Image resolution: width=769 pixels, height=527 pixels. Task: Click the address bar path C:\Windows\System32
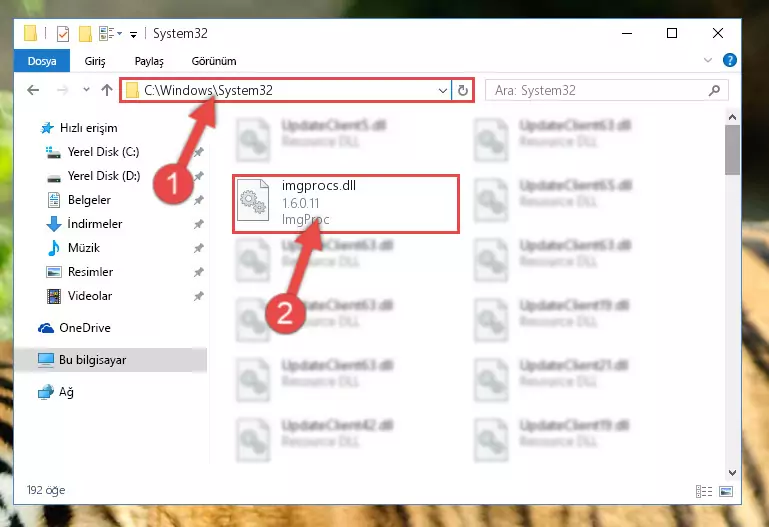point(208,90)
